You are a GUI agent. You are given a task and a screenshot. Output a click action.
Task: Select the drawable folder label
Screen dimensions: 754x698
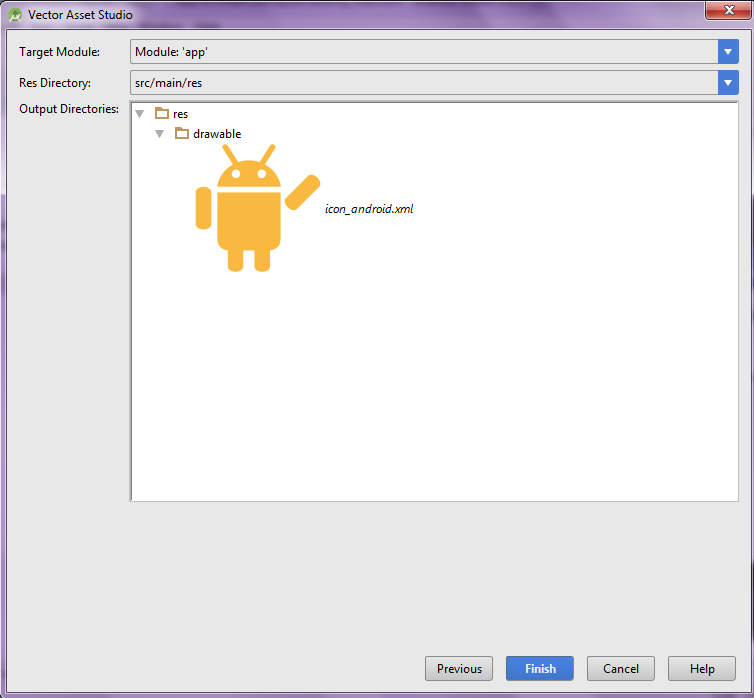(x=217, y=134)
